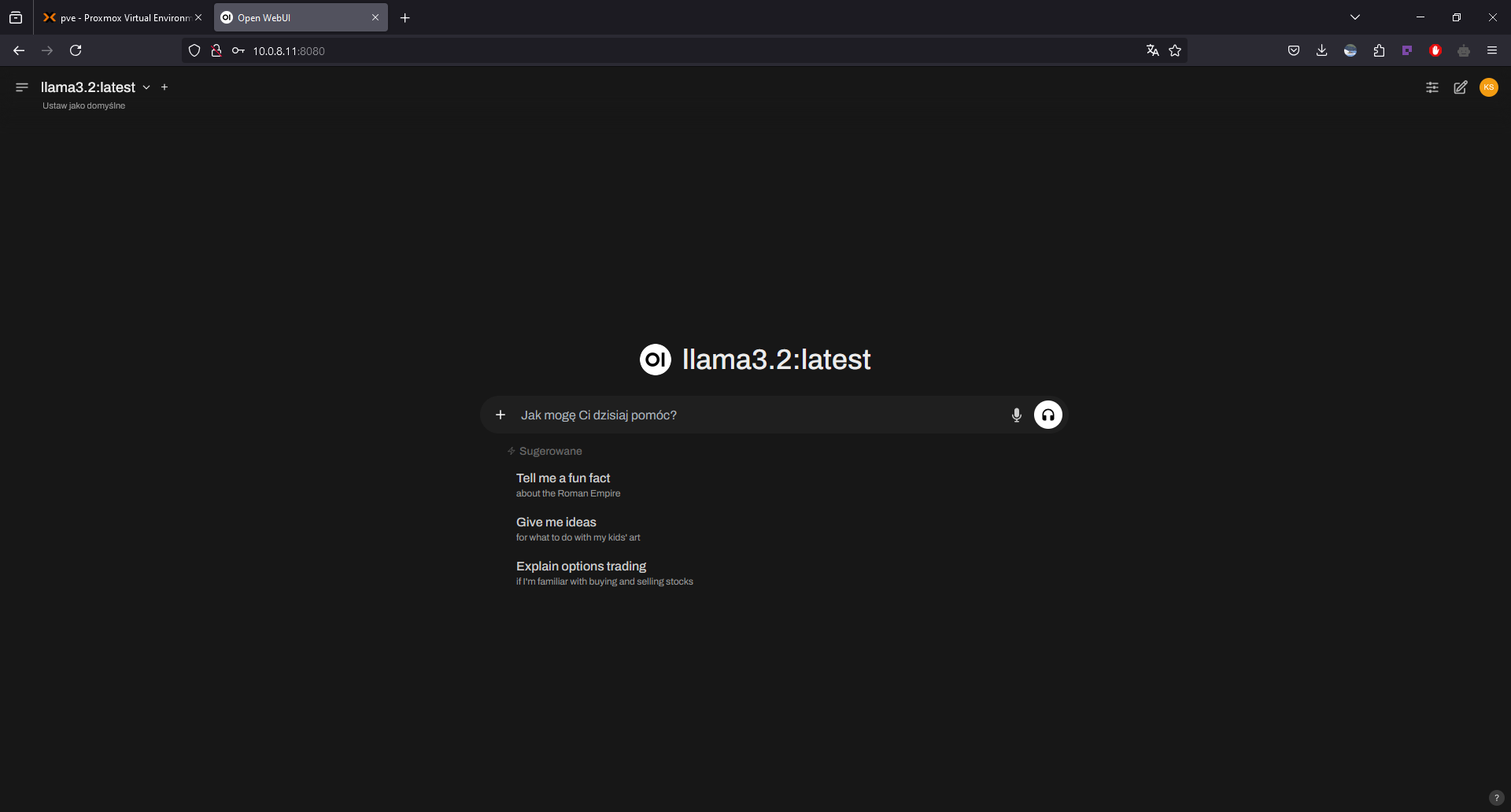Open the purple extension icon in toolbar
The image size is (1511, 812).
(x=1407, y=50)
